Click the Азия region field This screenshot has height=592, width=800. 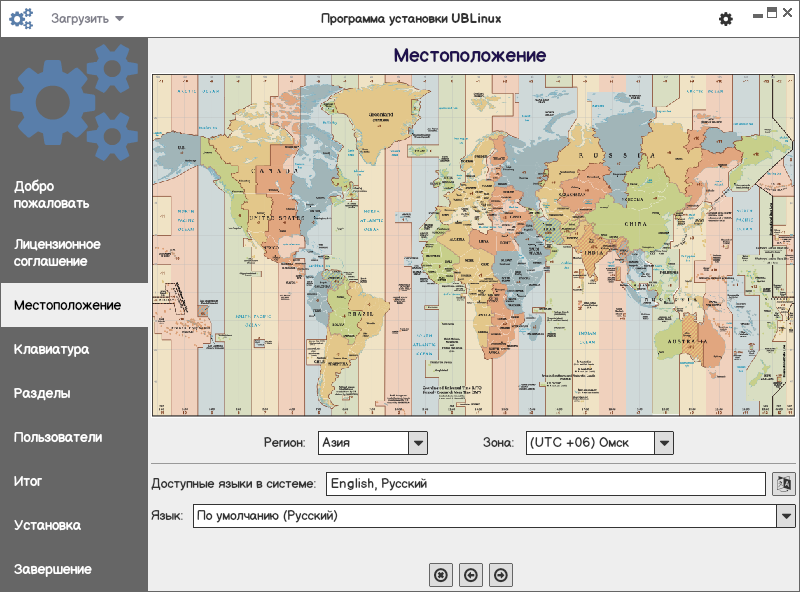363,443
